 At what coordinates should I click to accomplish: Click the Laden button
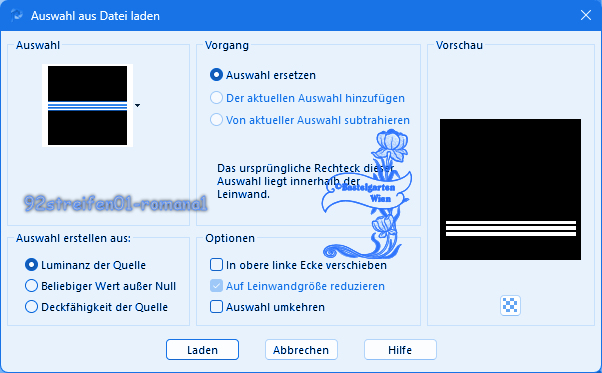pyautogui.click(x=202, y=350)
